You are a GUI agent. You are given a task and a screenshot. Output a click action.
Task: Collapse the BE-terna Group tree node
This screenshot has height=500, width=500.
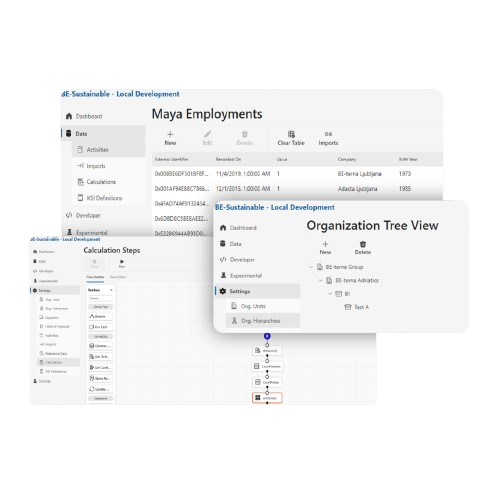tap(311, 267)
